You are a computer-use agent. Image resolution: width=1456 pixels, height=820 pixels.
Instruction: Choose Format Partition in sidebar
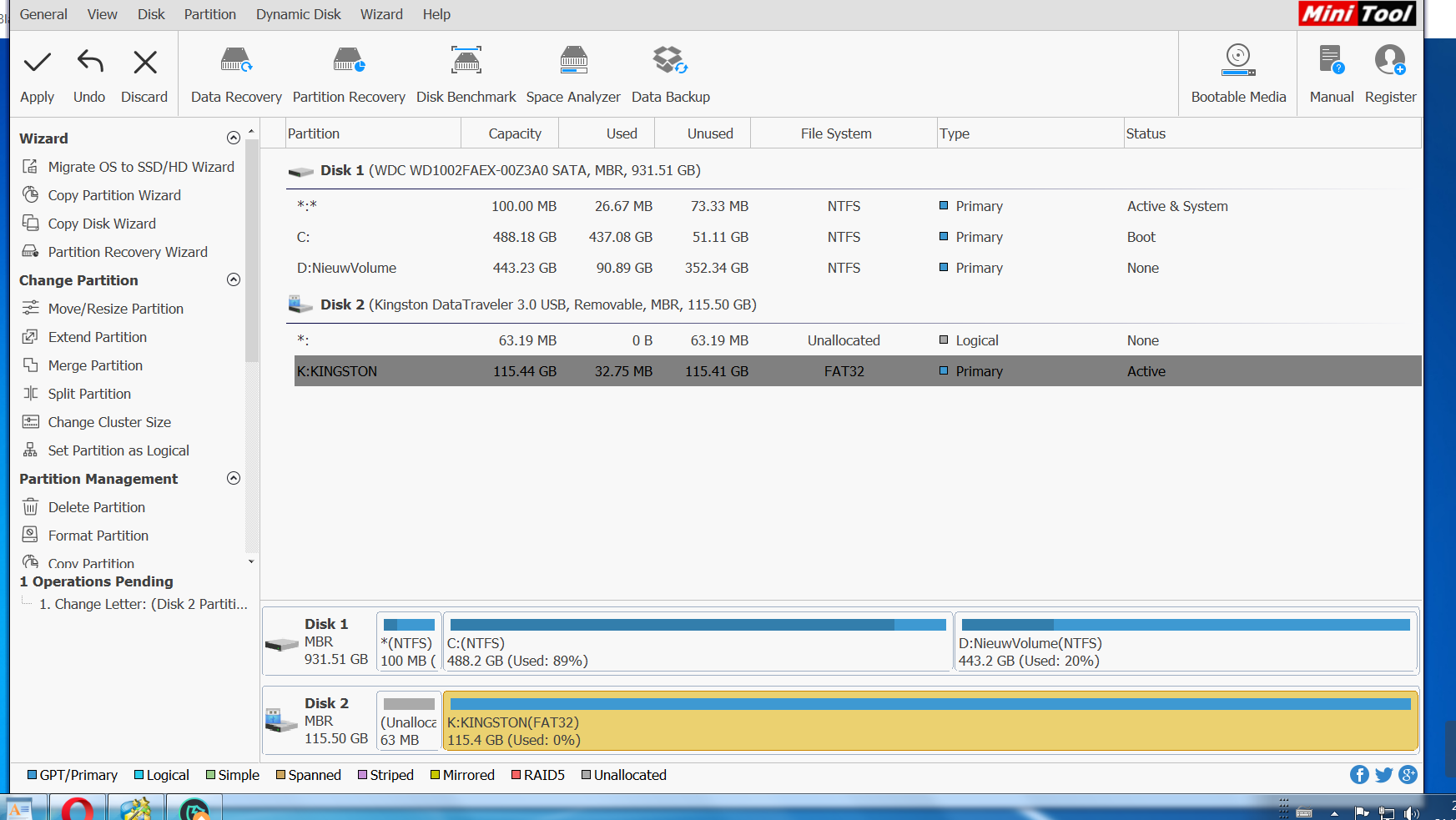(98, 536)
